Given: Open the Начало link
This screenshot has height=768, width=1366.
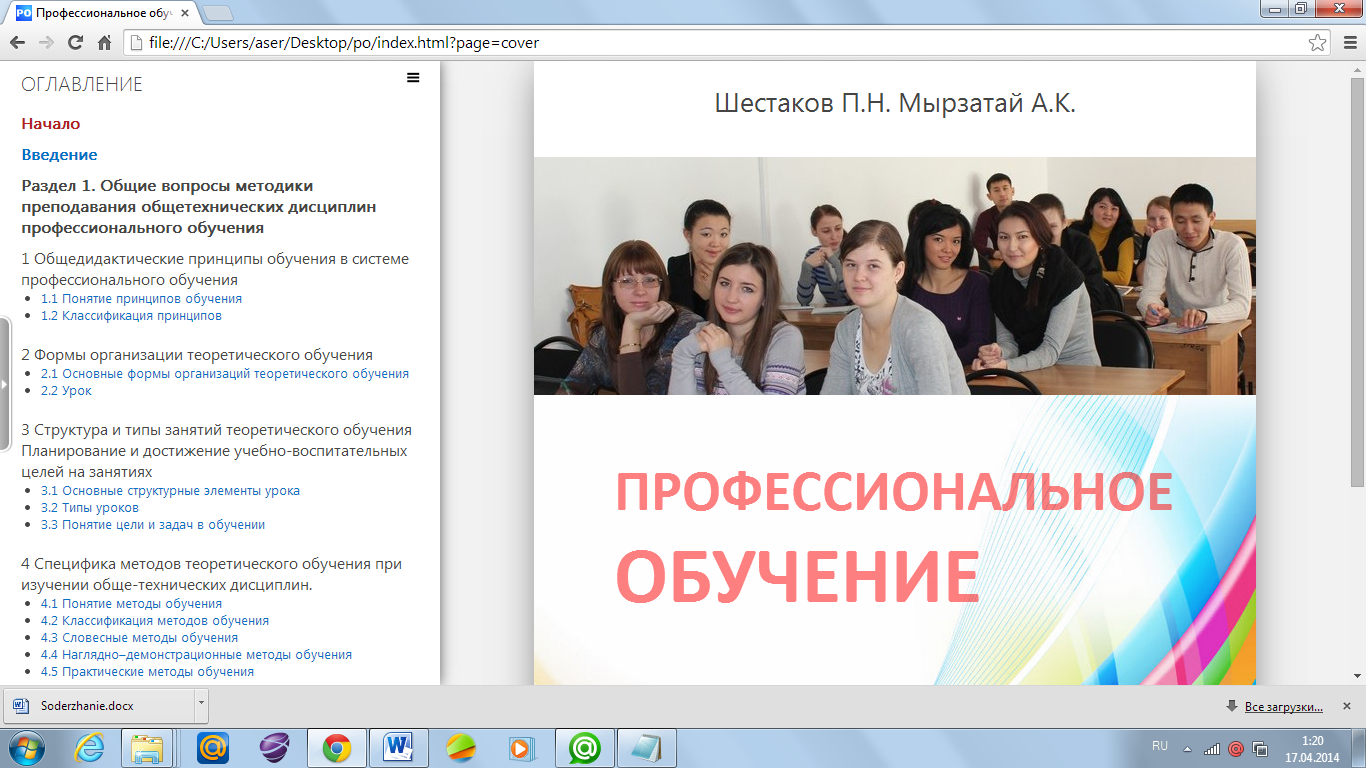Looking at the screenshot, I should [x=51, y=124].
